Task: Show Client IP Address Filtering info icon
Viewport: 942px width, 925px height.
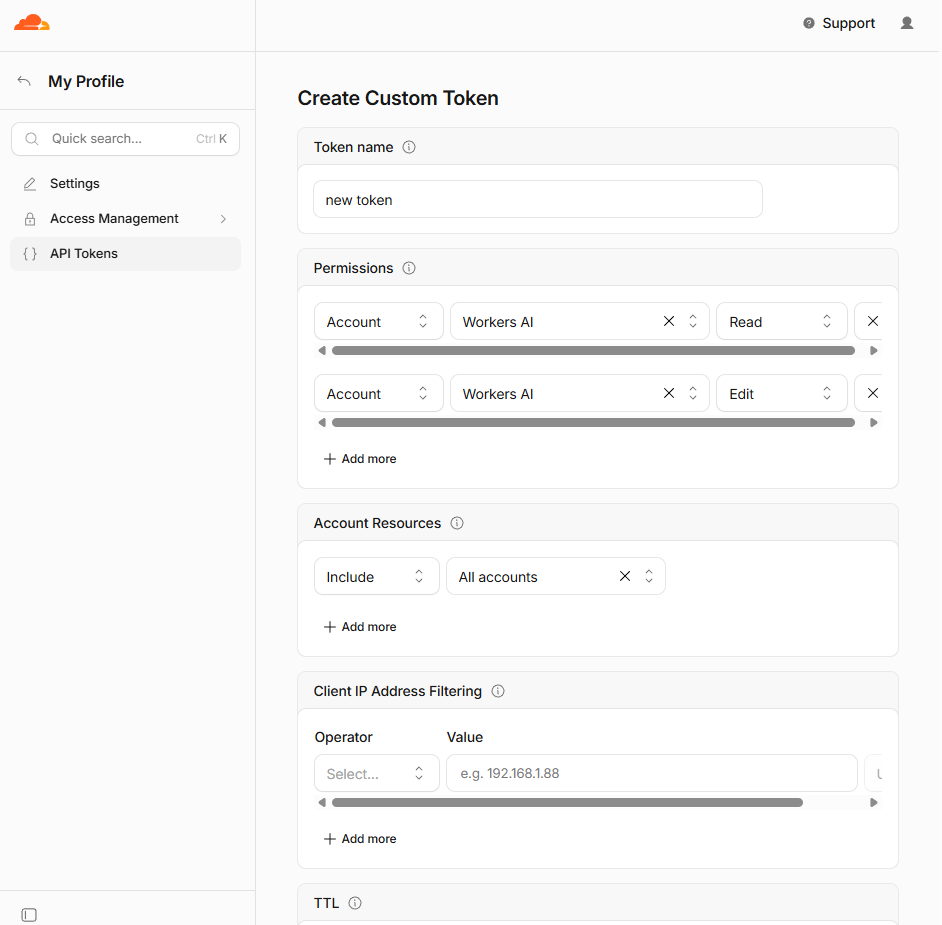Action: tap(498, 691)
